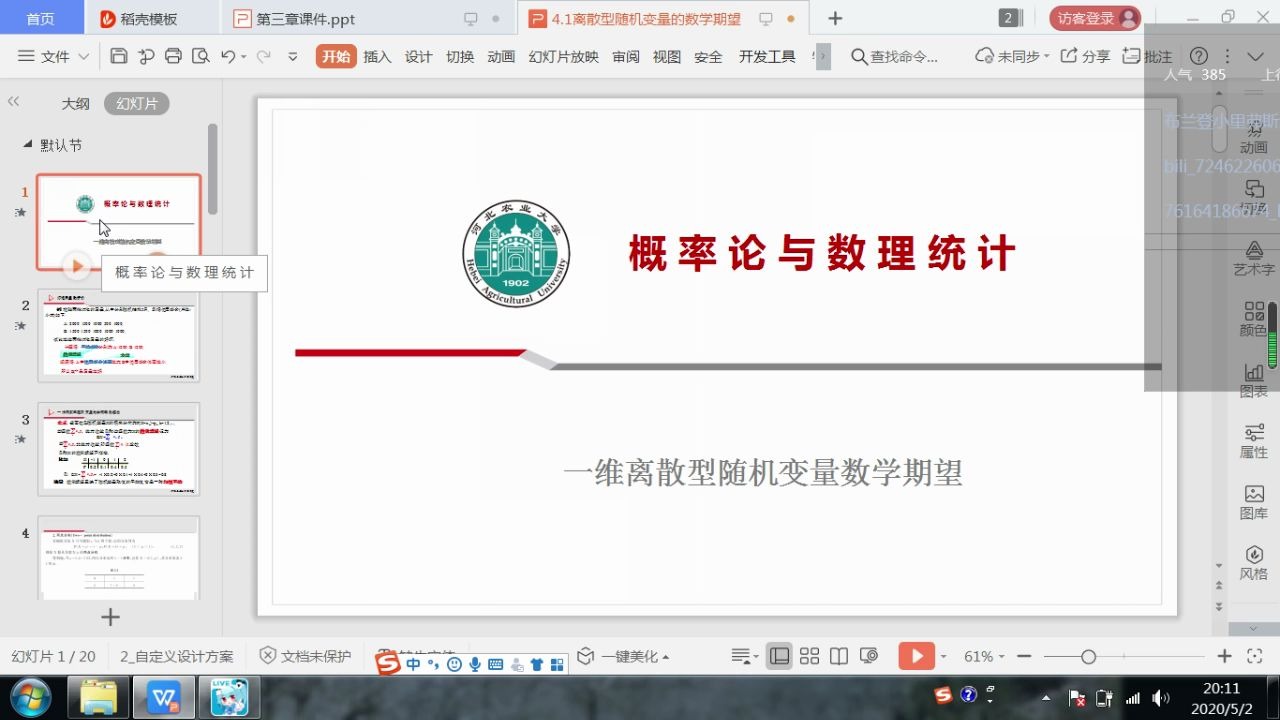
Task: Click the zoom out minus button
Action: point(1023,656)
